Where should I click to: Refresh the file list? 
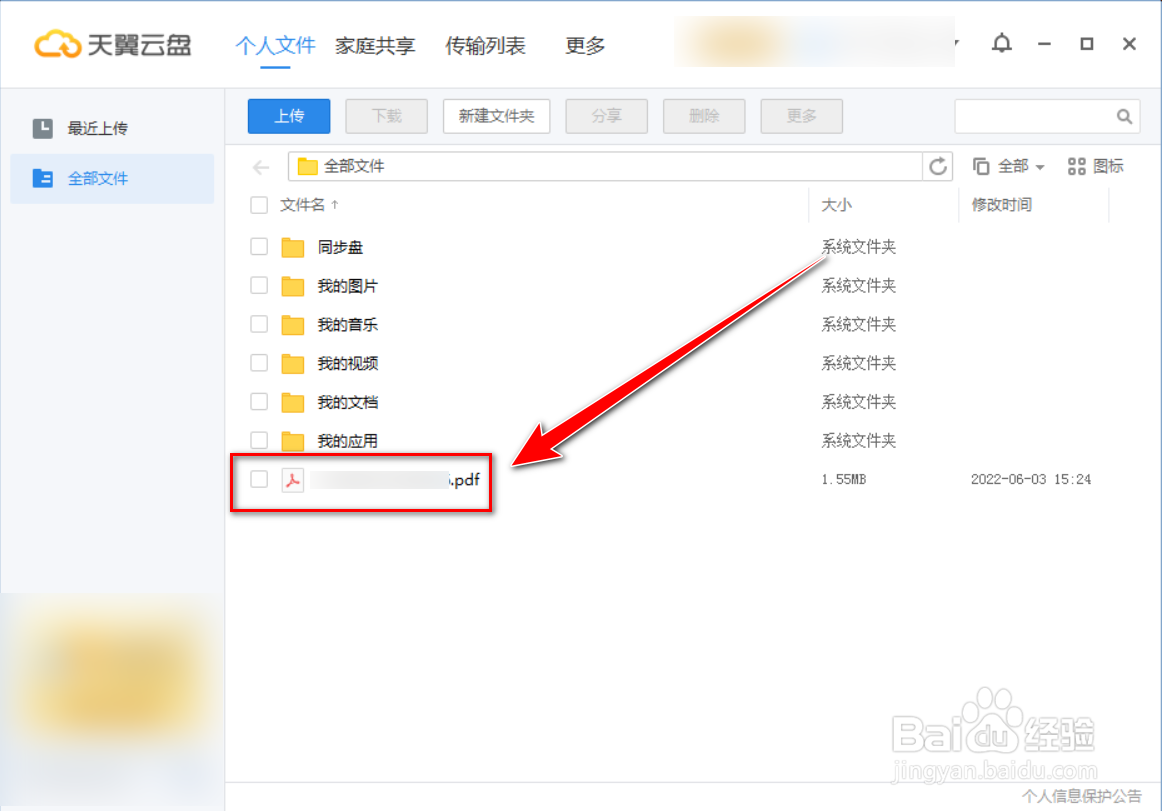click(937, 166)
